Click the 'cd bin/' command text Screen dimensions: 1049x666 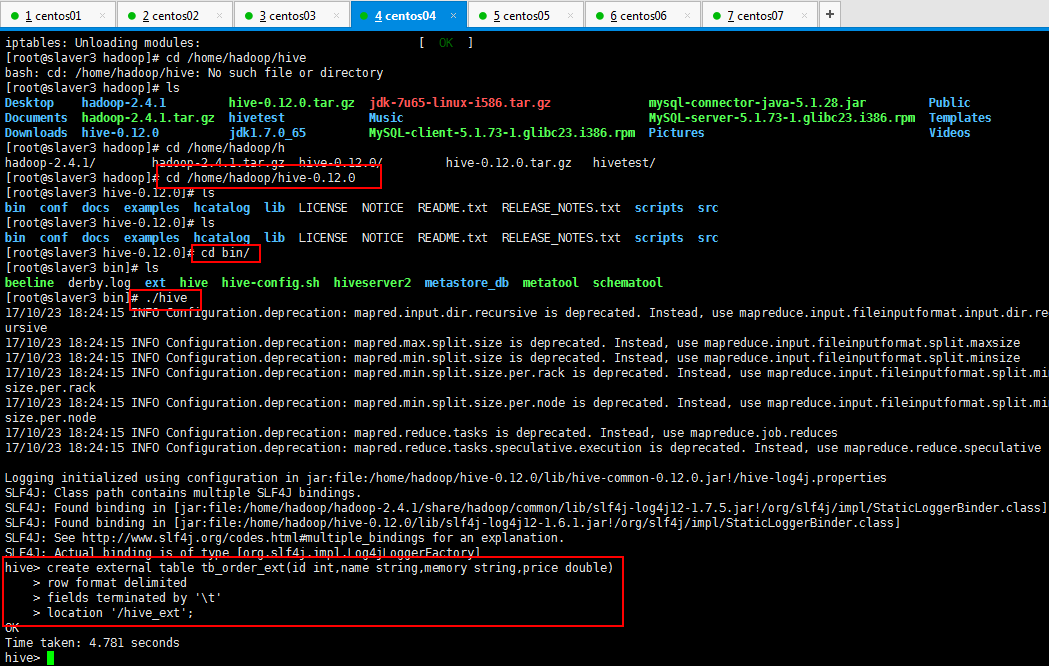225,253
